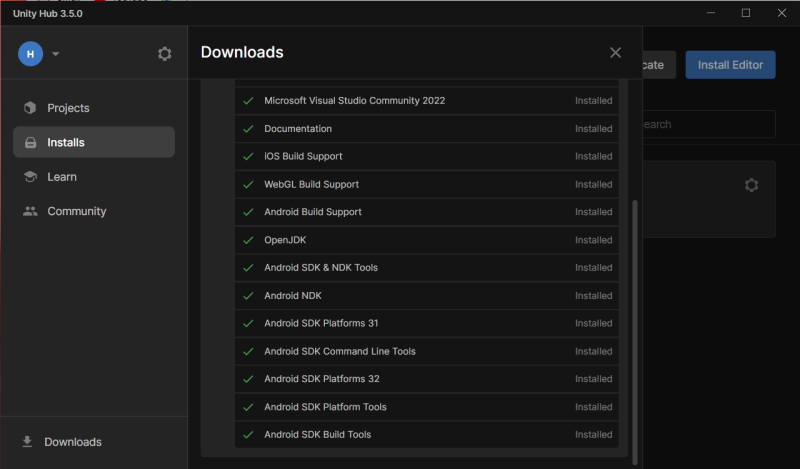Image resolution: width=800 pixels, height=469 pixels.
Task: Click the checkmark beside Android SDK Build Tools
Action: (x=248, y=434)
